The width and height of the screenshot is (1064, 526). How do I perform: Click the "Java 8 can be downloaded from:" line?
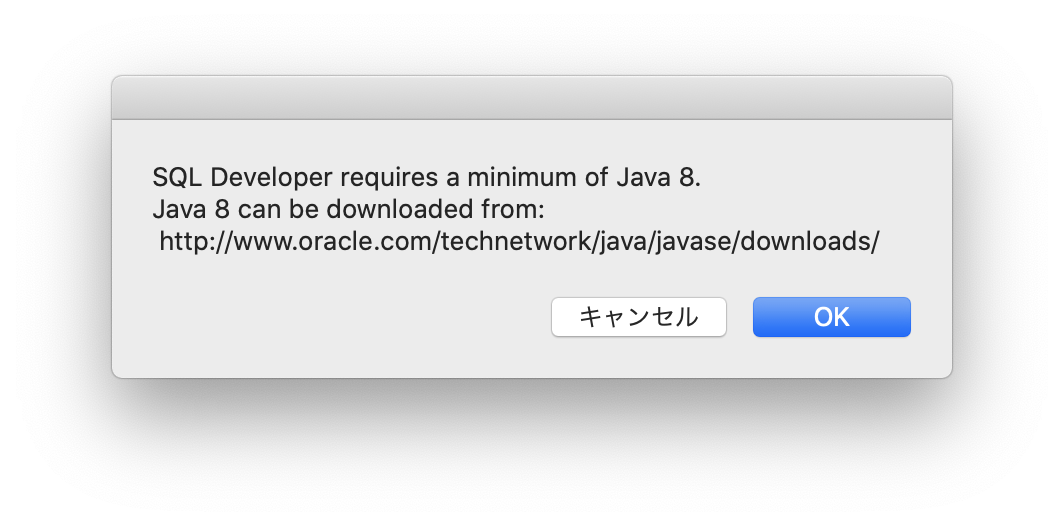pos(349,210)
